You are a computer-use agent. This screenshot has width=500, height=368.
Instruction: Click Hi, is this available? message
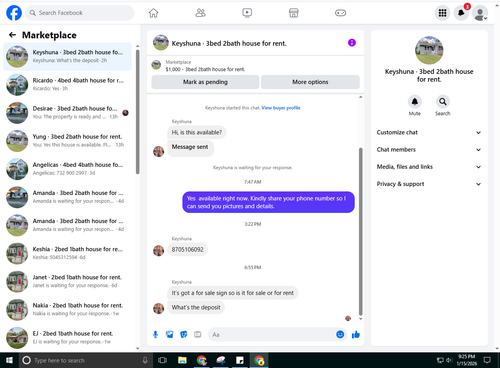197,132
